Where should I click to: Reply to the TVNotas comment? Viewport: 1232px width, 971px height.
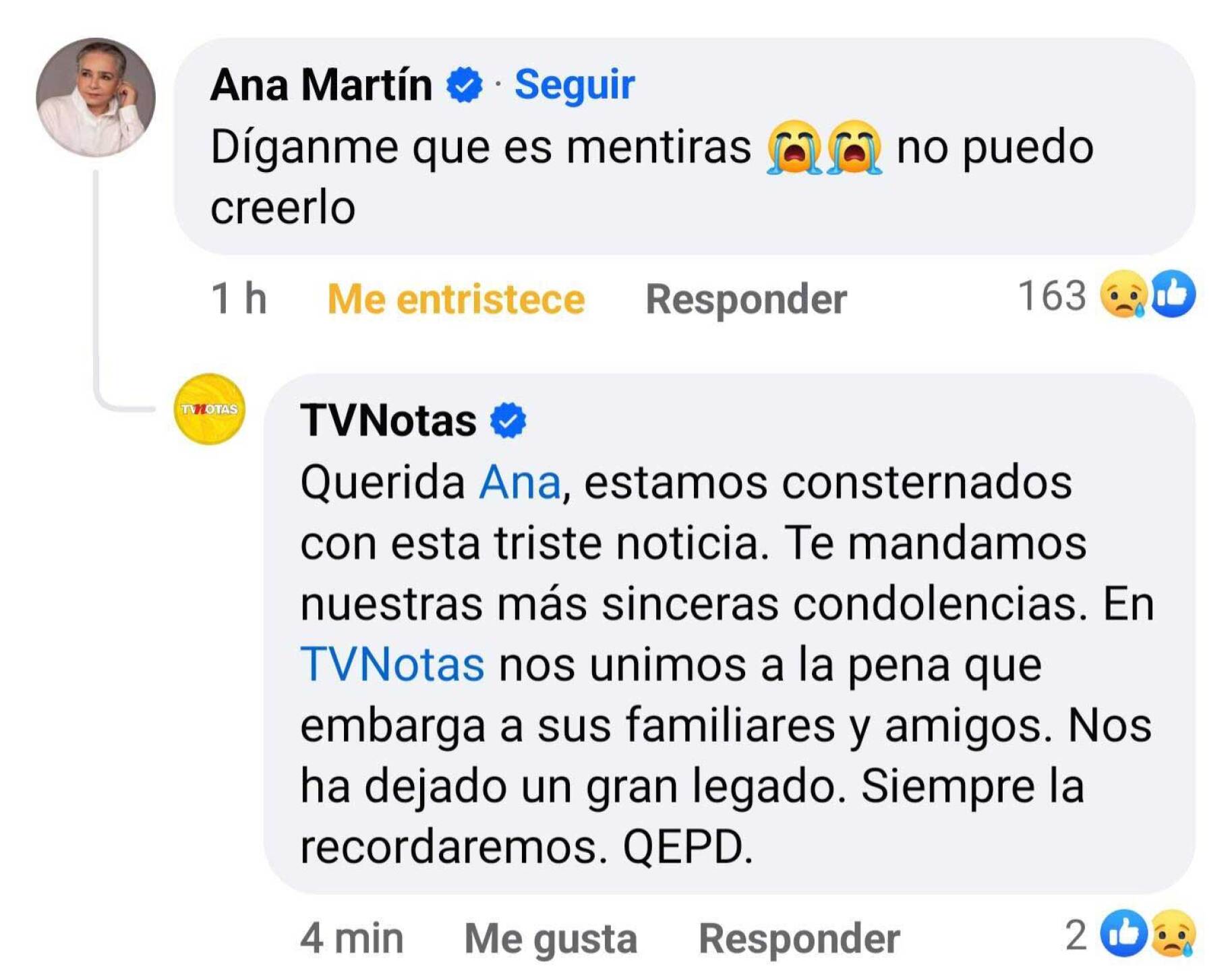point(798,938)
